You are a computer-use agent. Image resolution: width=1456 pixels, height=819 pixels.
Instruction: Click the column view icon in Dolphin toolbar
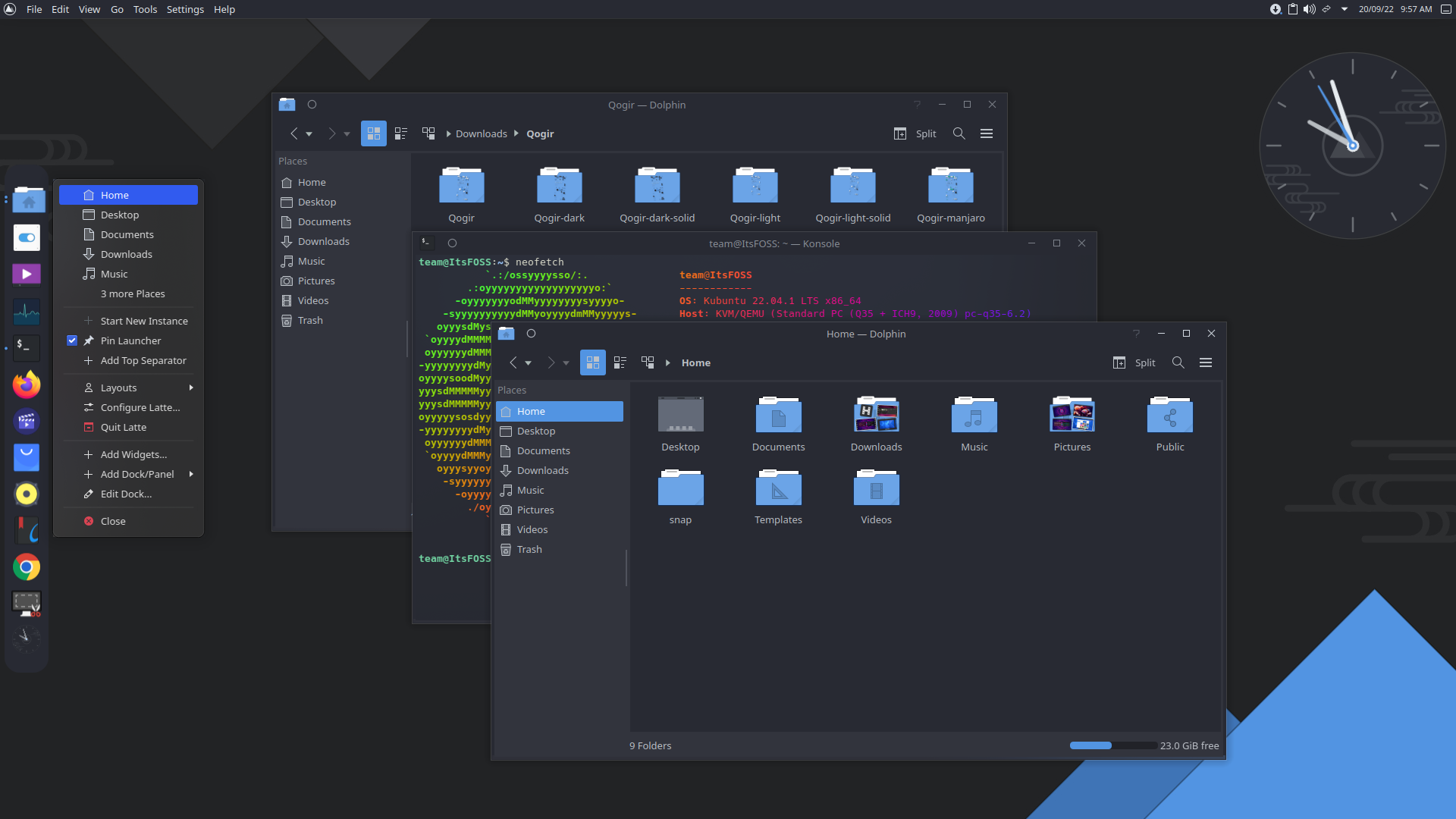[647, 362]
